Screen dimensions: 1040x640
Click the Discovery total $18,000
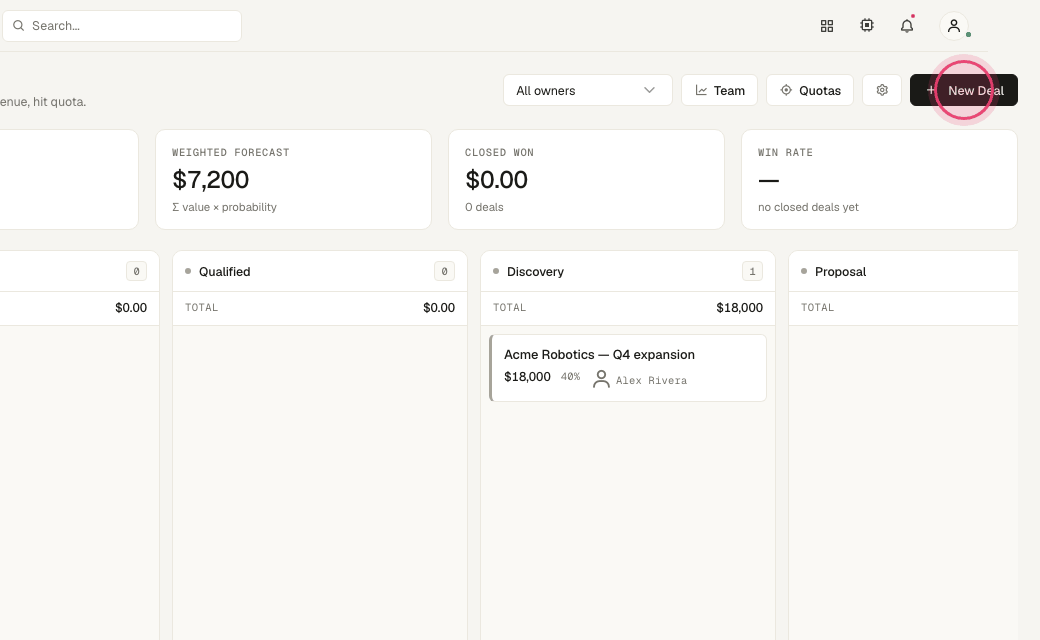[740, 308]
